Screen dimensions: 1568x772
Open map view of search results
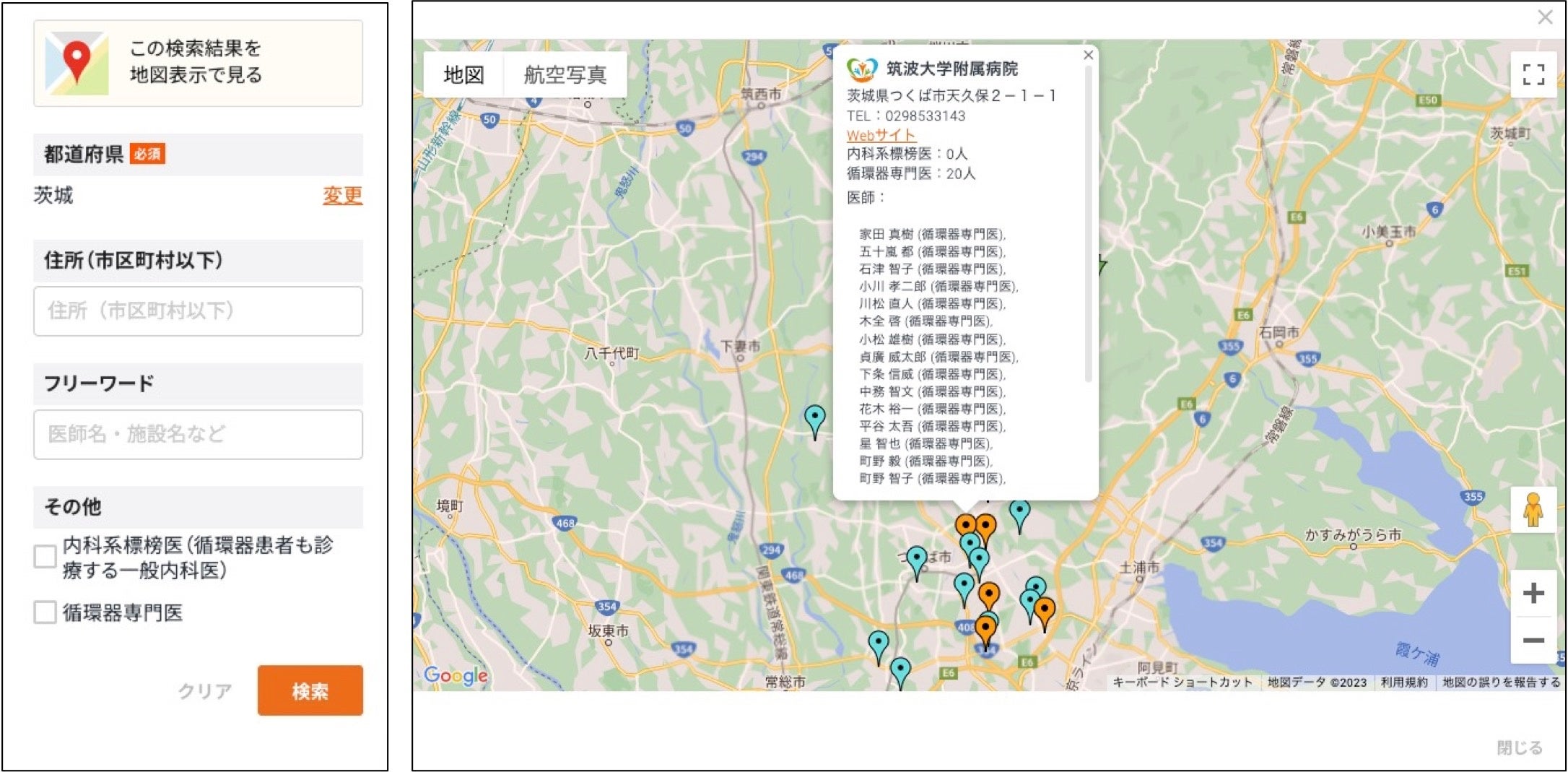pyautogui.click(x=198, y=63)
